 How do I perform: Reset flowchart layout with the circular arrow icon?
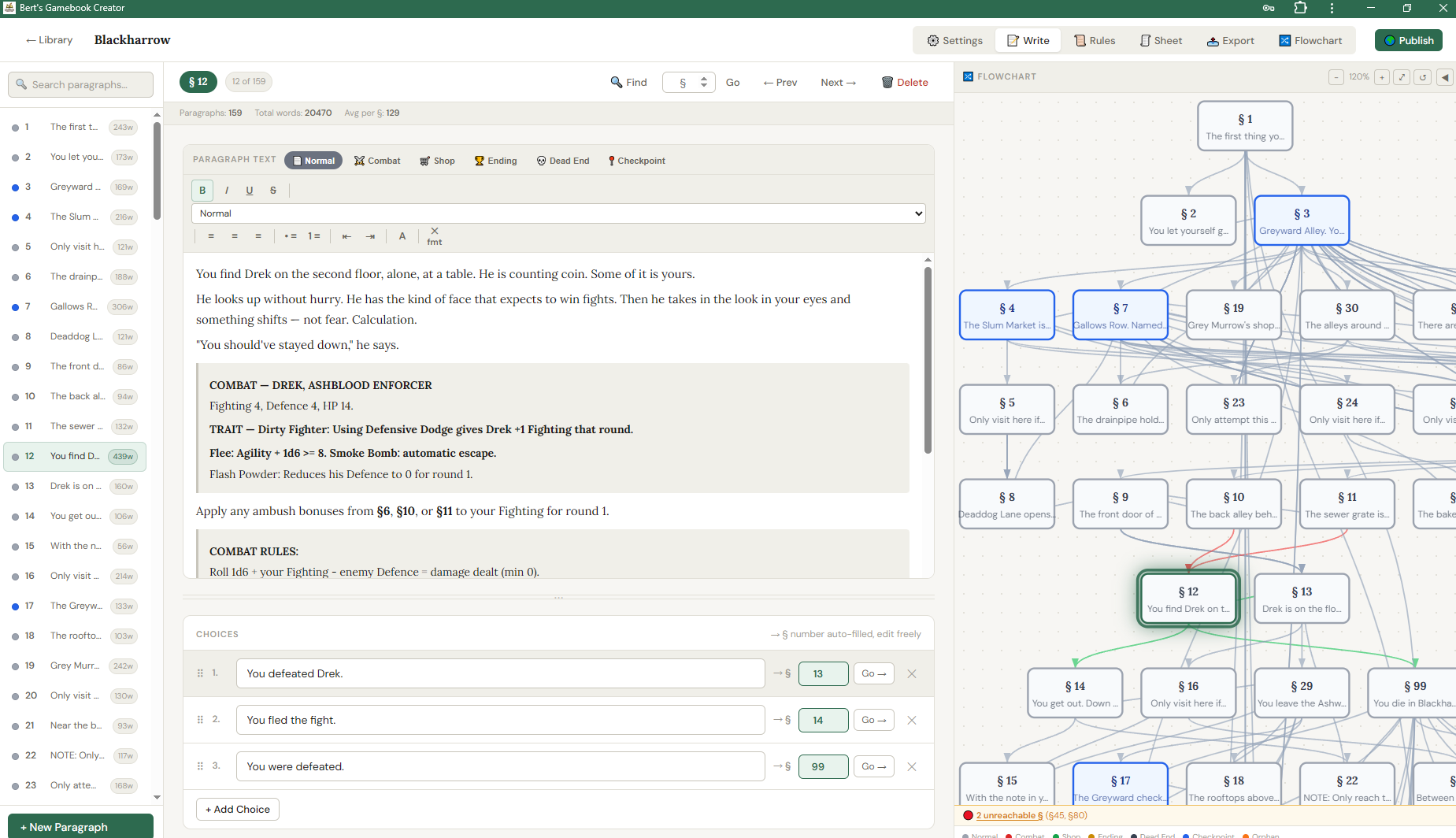(x=1423, y=77)
